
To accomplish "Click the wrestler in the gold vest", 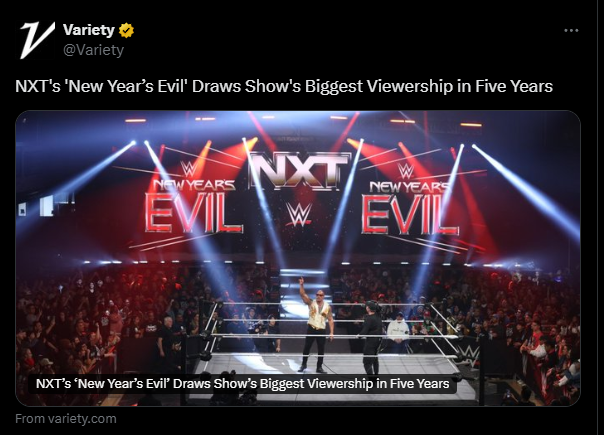I will click(316, 324).
